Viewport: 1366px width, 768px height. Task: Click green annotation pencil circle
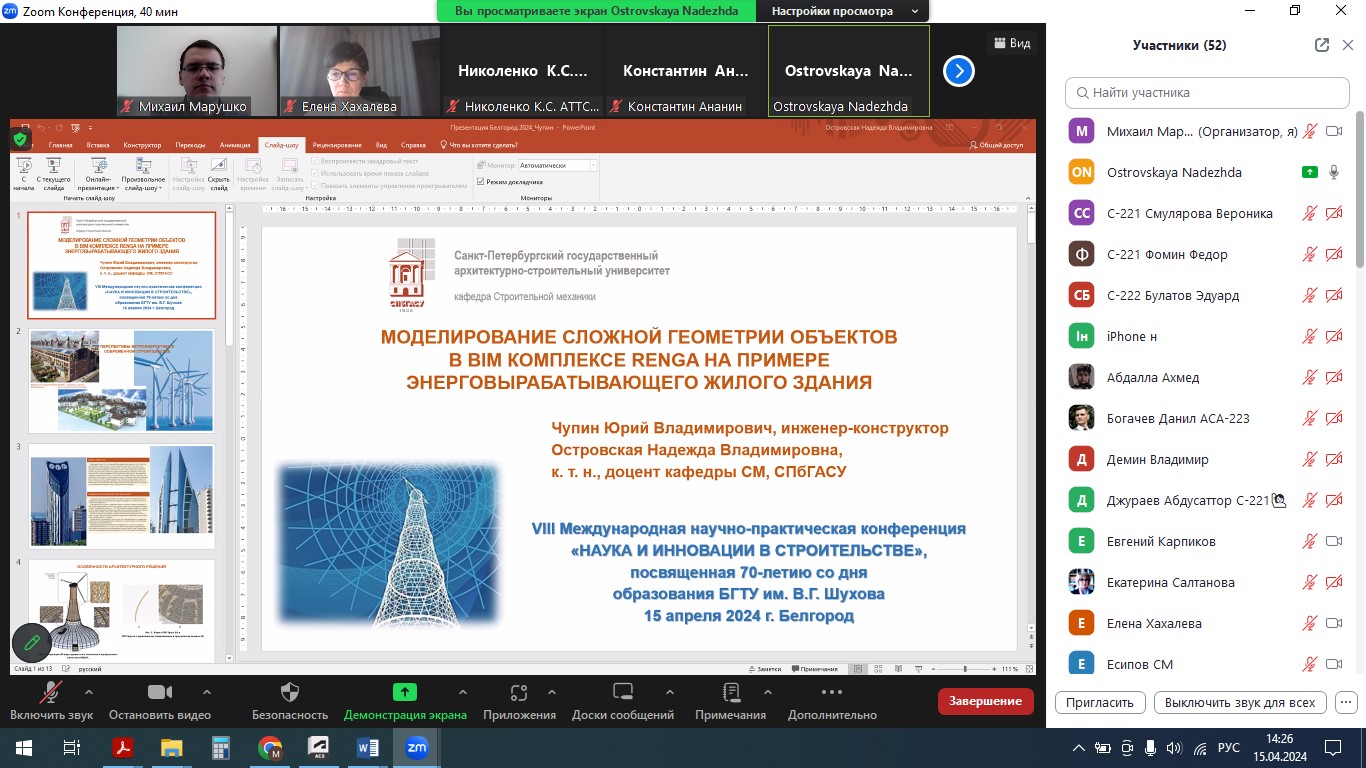click(x=31, y=642)
